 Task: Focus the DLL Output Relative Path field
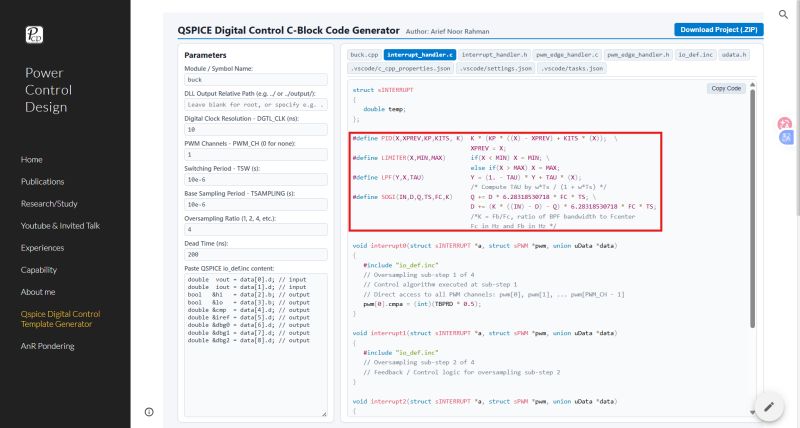pyautogui.click(x=256, y=105)
